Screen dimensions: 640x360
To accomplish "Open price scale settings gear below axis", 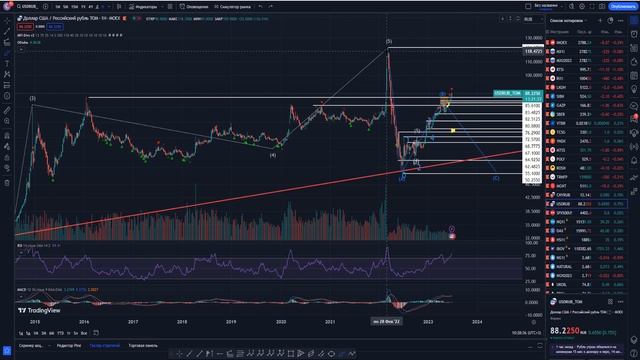I will tap(533, 322).
